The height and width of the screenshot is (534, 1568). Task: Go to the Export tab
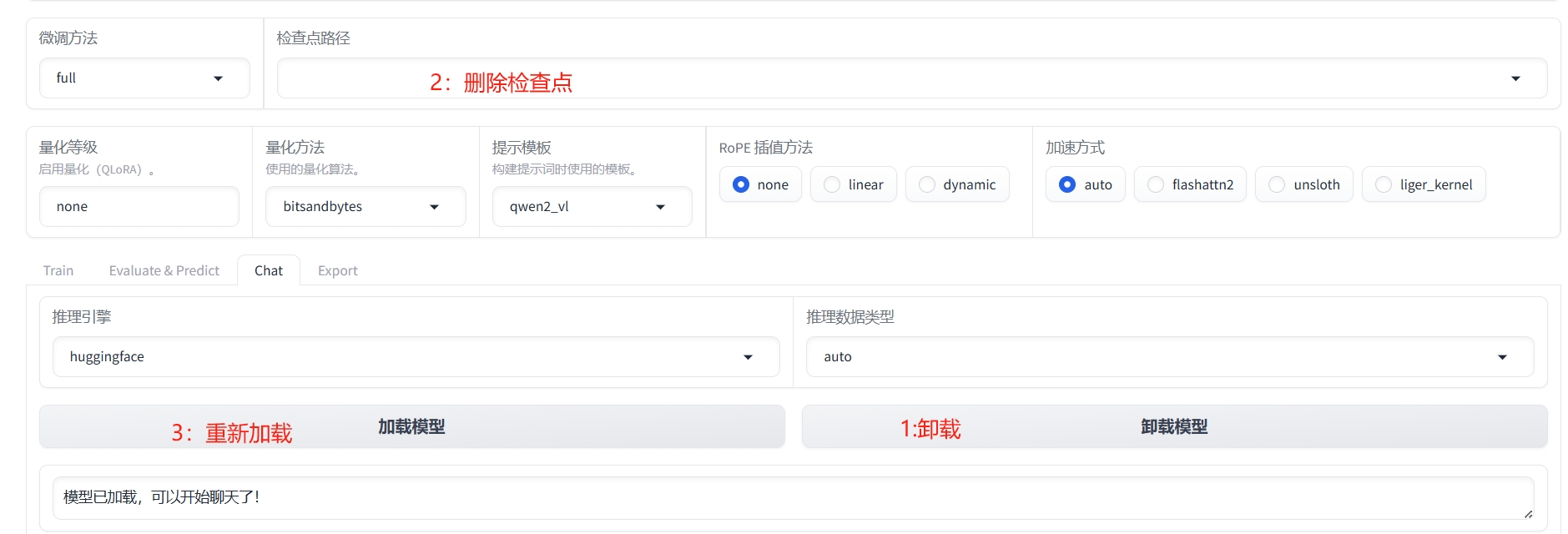(337, 270)
